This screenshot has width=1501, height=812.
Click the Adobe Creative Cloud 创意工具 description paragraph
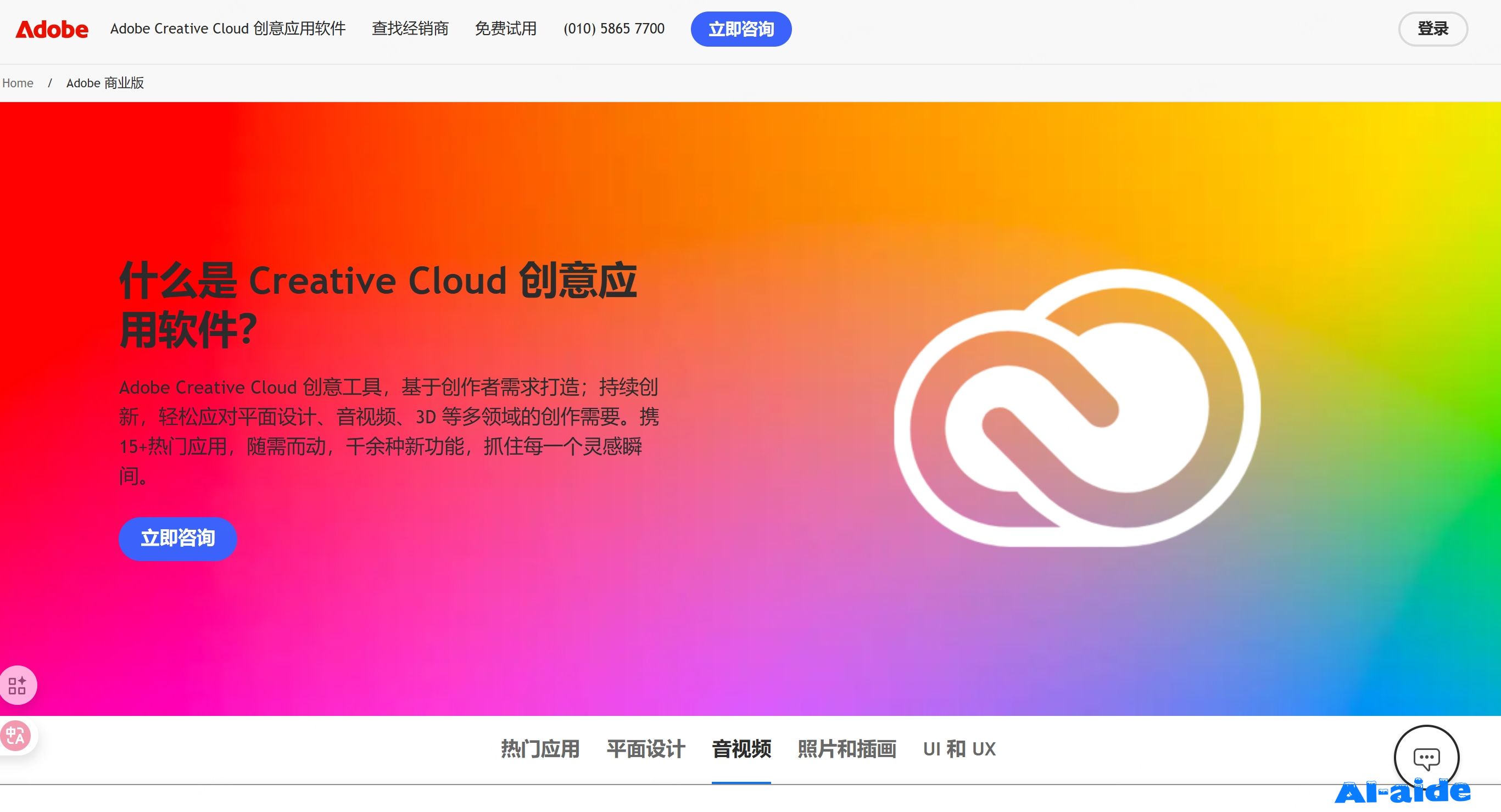389,432
